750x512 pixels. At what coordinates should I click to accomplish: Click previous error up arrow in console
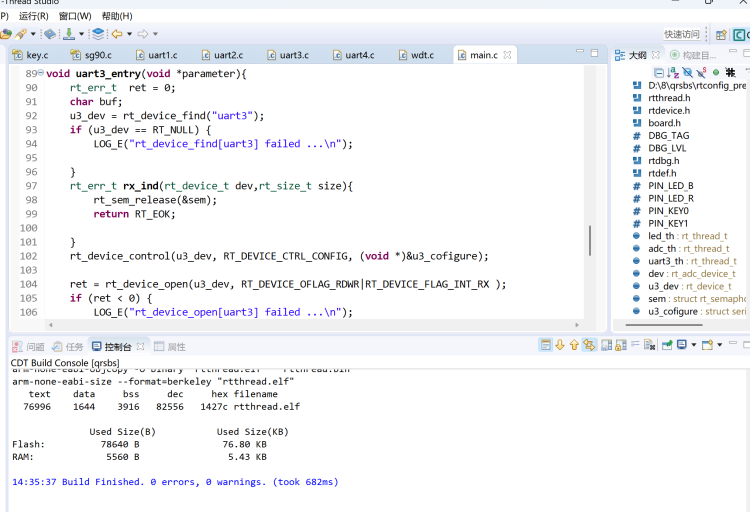(574, 345)
